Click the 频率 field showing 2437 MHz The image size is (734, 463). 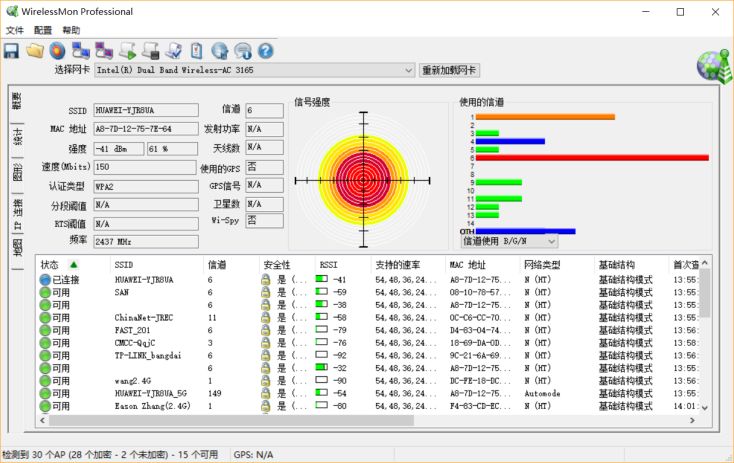coord(146,242)
